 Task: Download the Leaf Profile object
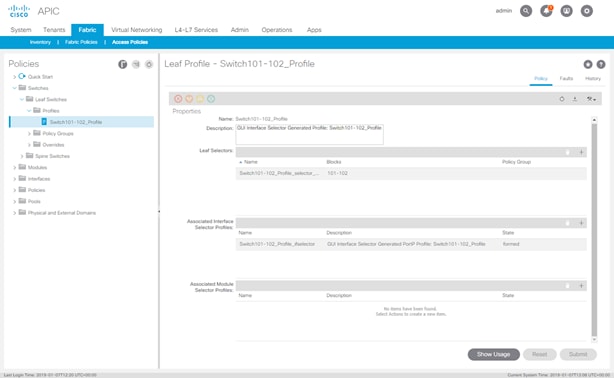pos(575,99)
